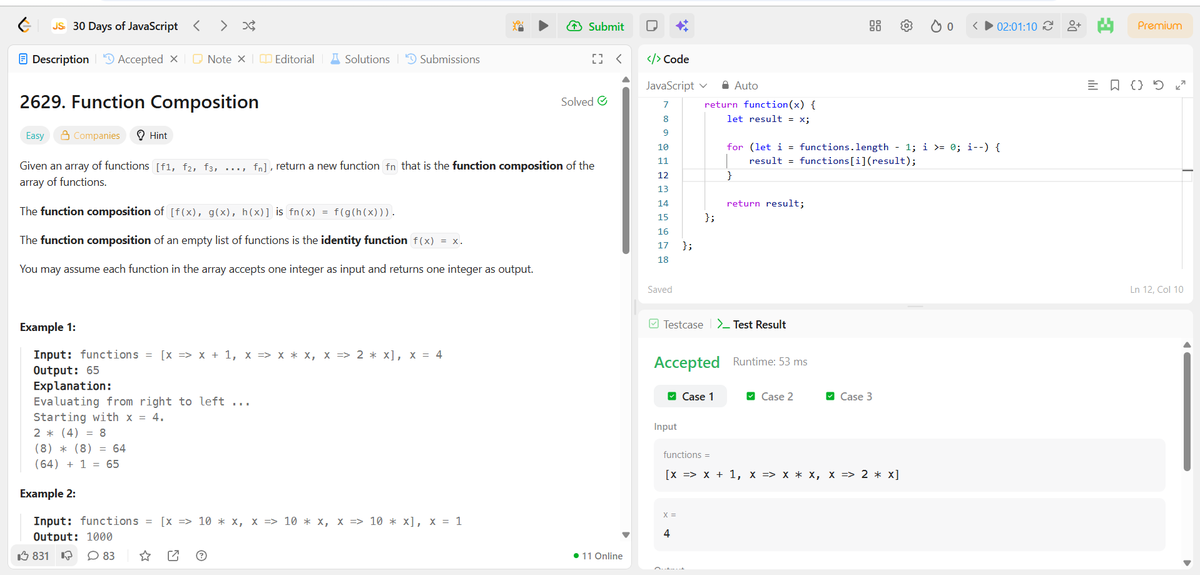Open the 30 Days of JavaScript list
The width and height of the screenshot is (1200, 575).
click(114, 26)
